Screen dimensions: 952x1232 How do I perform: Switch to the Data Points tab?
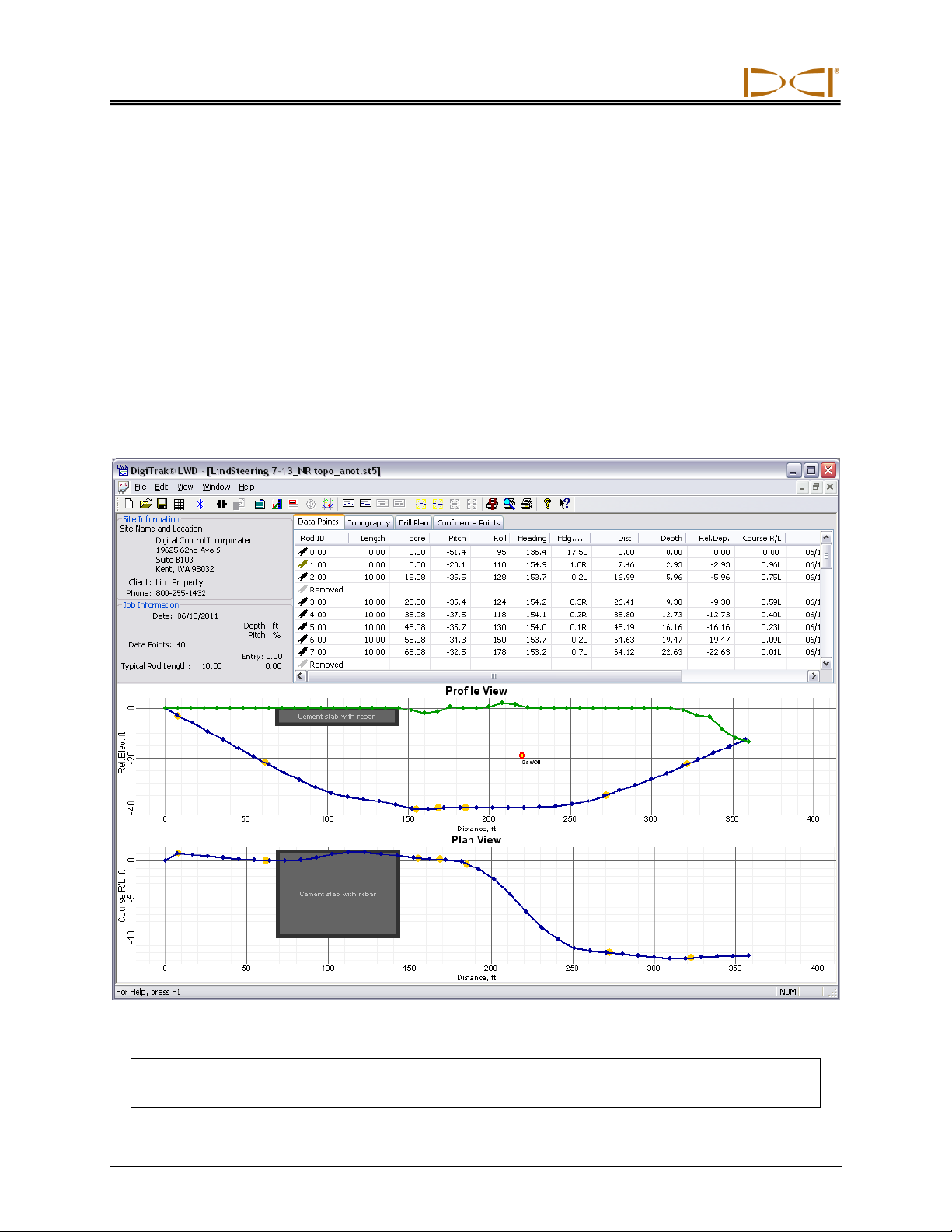pos(319,522)
